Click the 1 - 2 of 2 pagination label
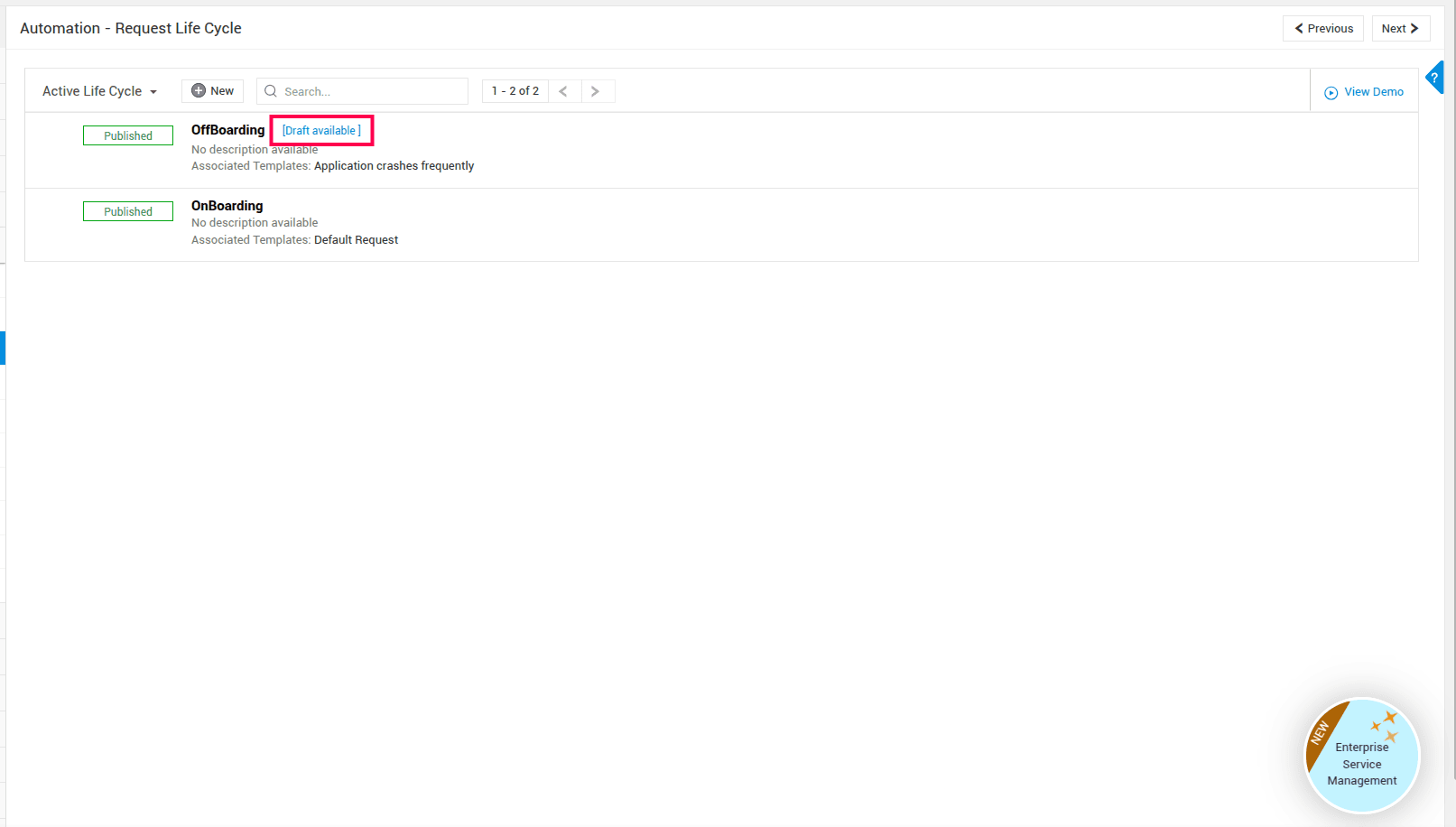The height and width of the screenshot is (827, 1456). 515,91
